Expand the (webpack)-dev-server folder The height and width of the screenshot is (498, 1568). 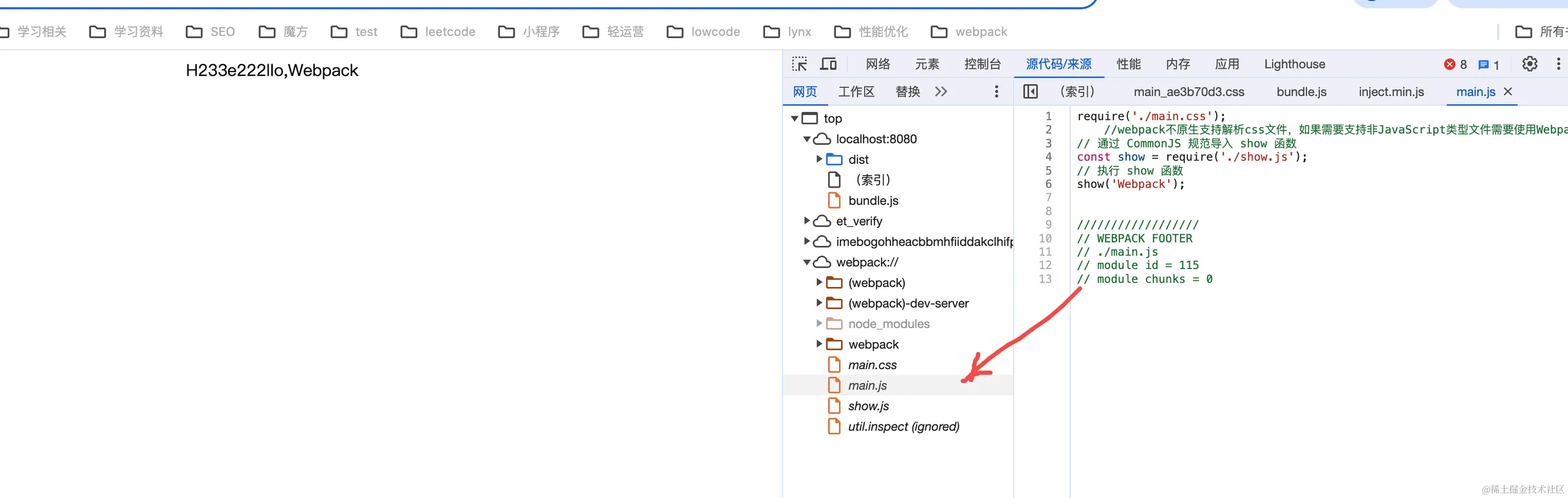coord(819,303)
